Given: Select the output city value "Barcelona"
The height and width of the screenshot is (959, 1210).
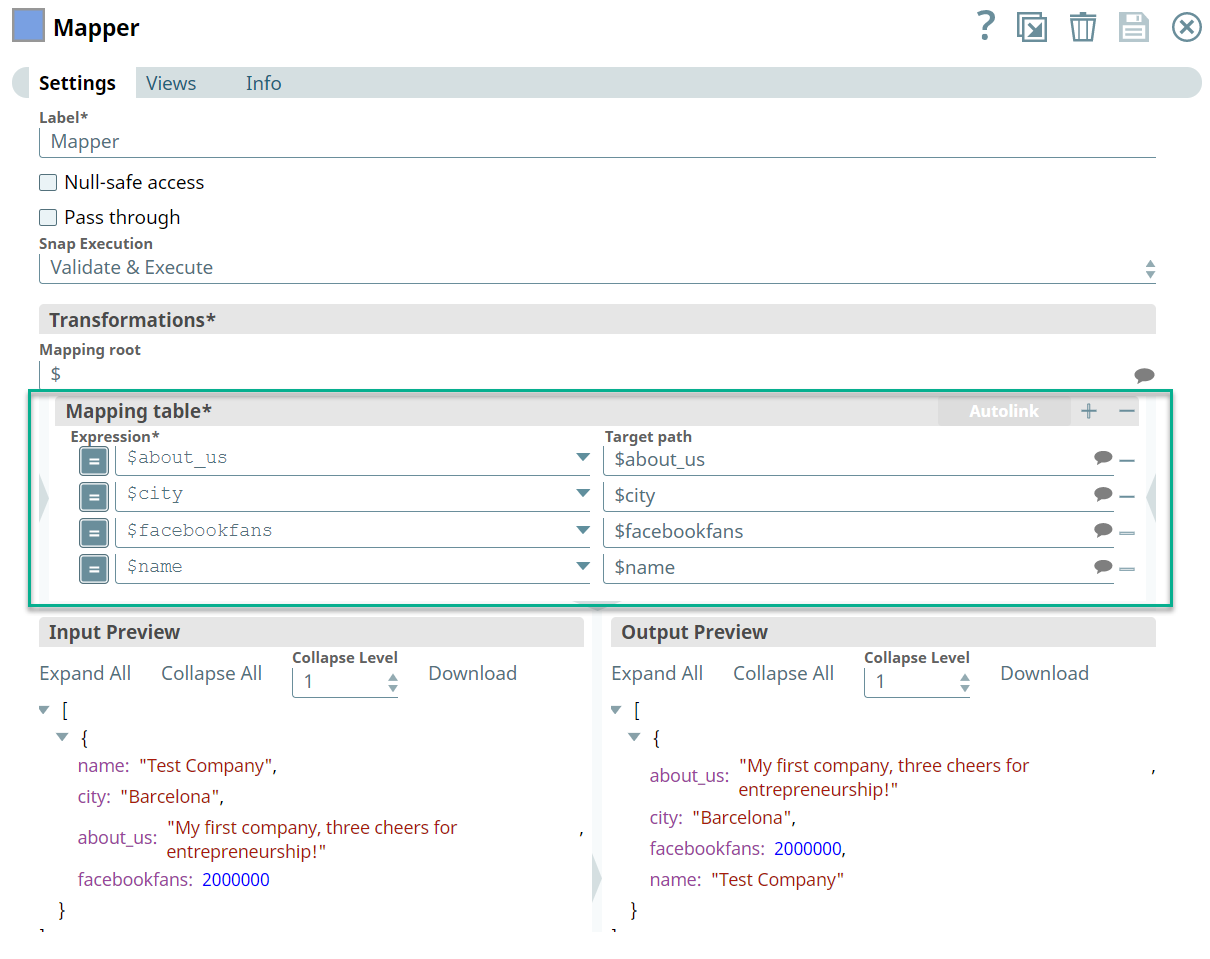Looking at the screenshot, I should click(x=741, y=817).
